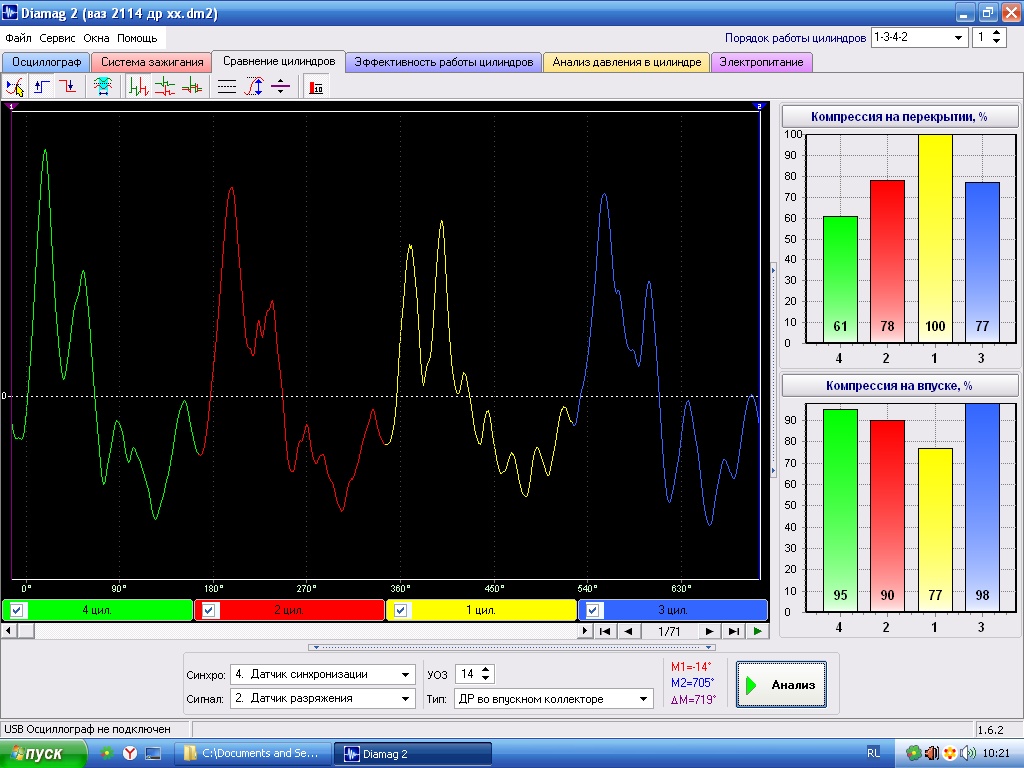Uncheck cylinder 3 (3 цил.) checkbox
1024x768 pixels.
click(592, 610)
